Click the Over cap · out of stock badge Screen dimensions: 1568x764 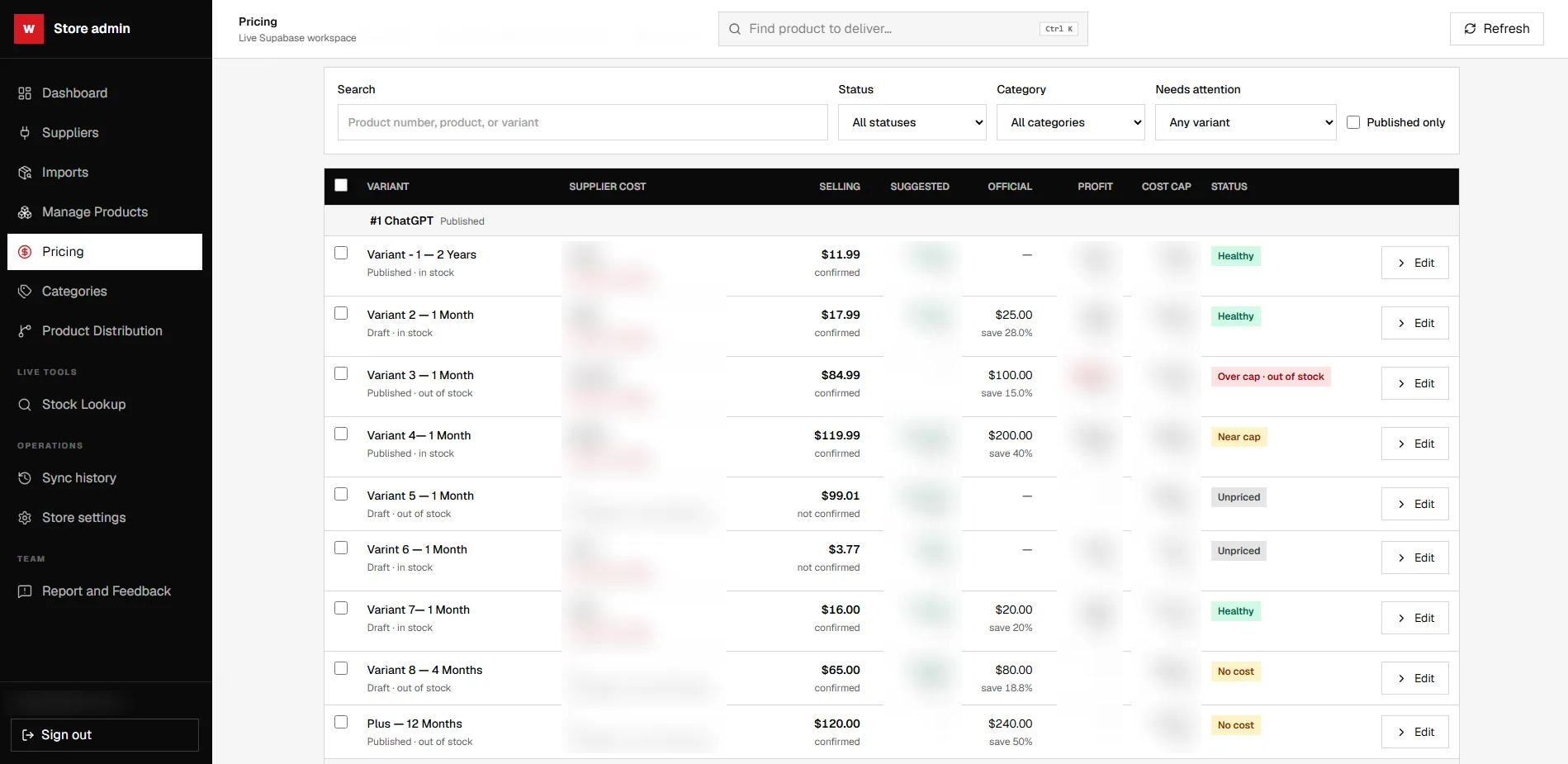(x=1271, y=377)
